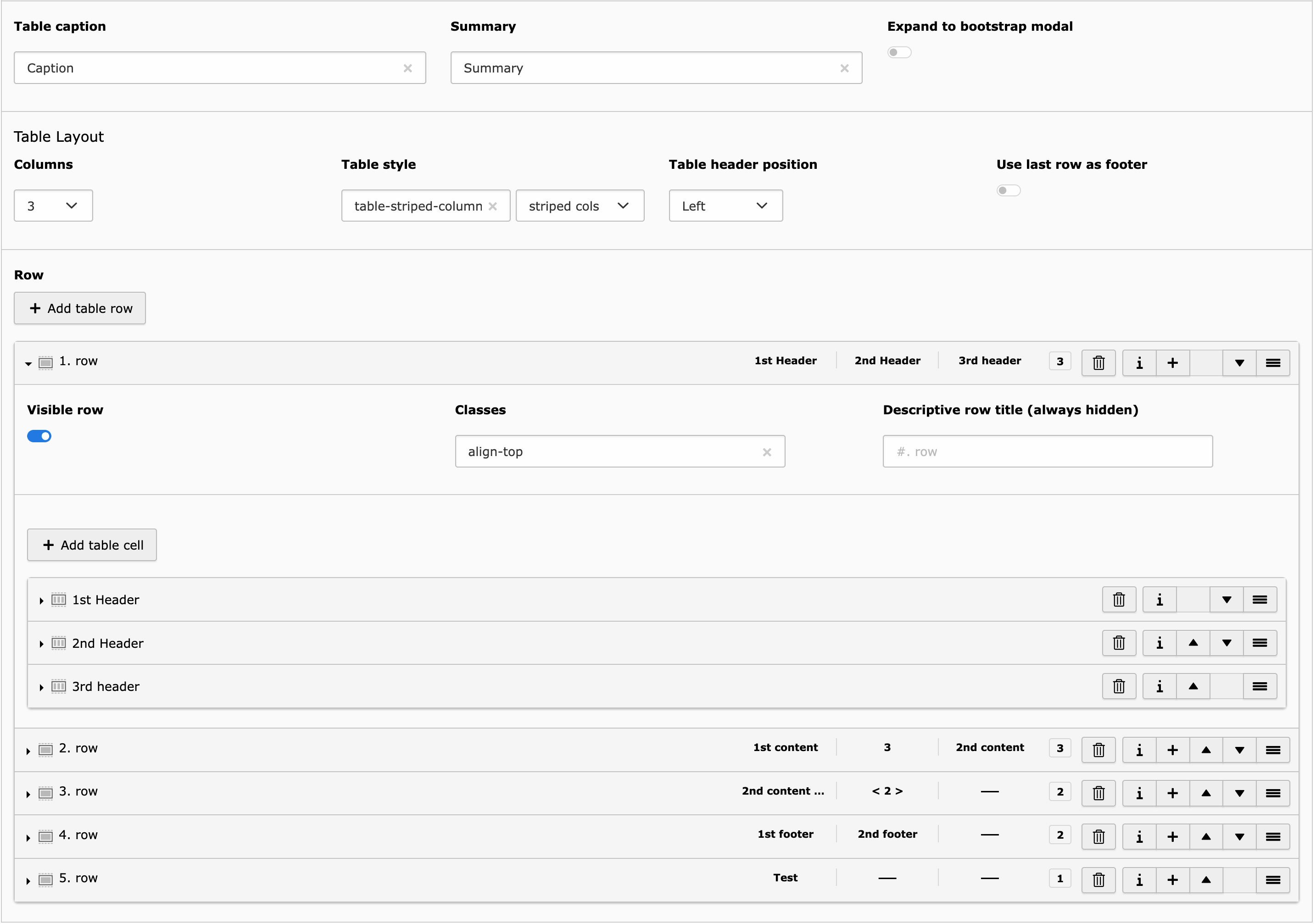Remove the table-striped-column style tag
1316x924 pixels.
coord(493,206)
